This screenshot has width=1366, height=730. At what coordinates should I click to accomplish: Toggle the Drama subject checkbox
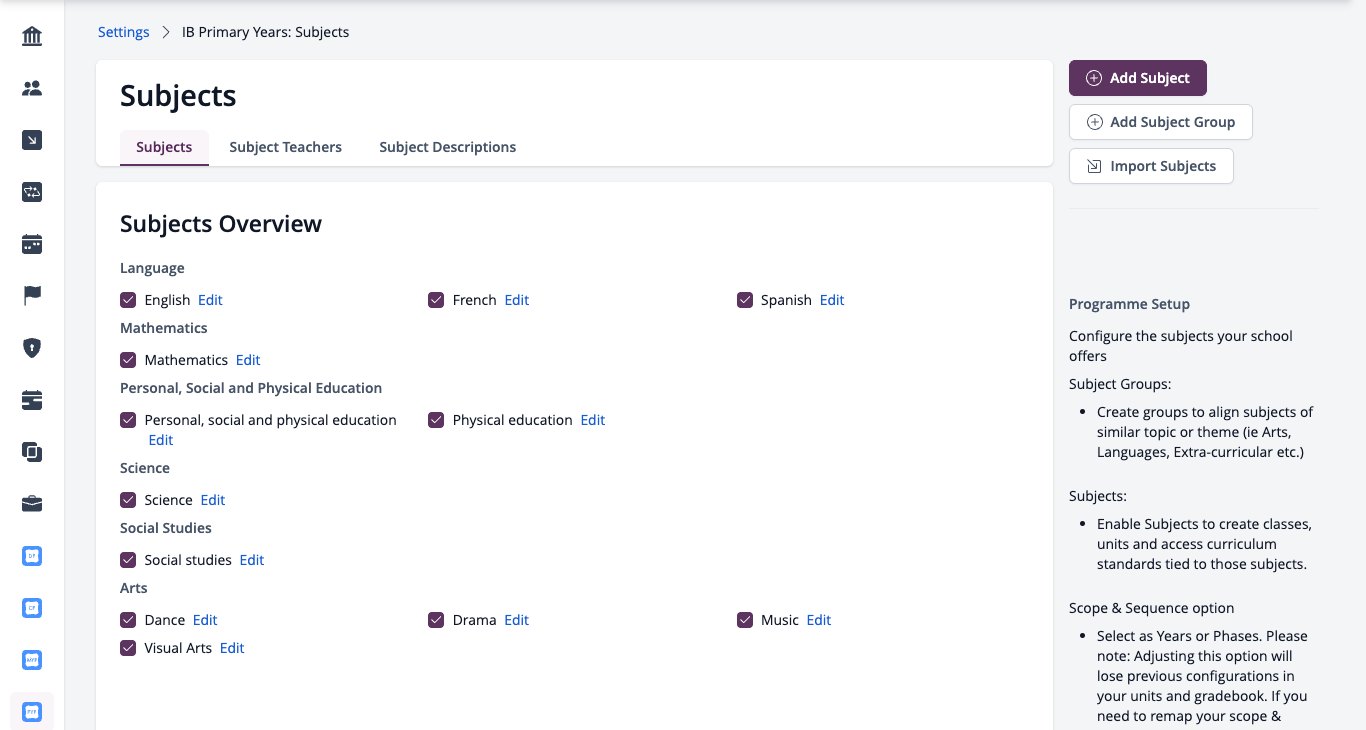pos(436,620)
